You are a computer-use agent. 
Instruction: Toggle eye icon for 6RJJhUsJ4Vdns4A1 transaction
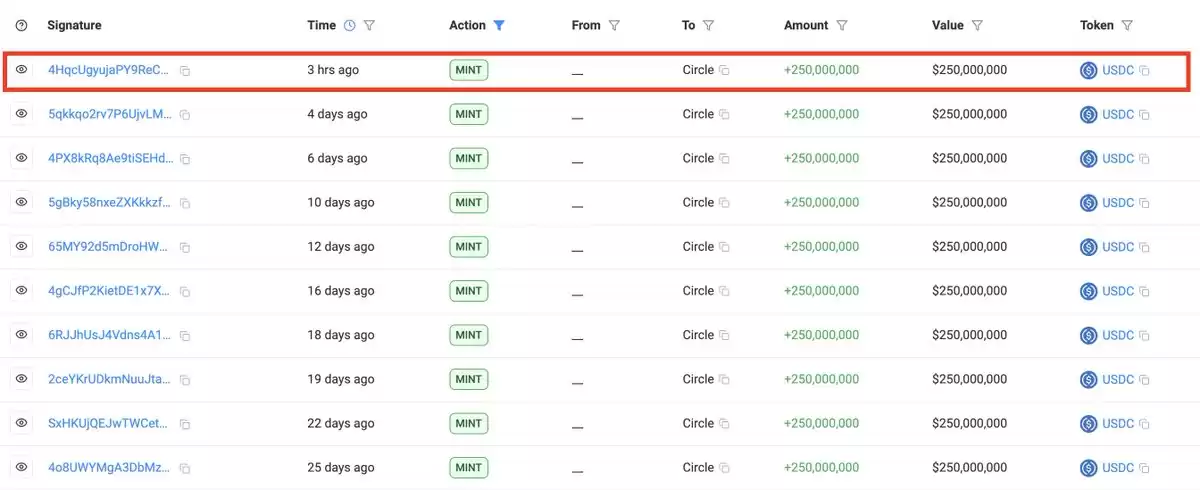pos(21,335)
